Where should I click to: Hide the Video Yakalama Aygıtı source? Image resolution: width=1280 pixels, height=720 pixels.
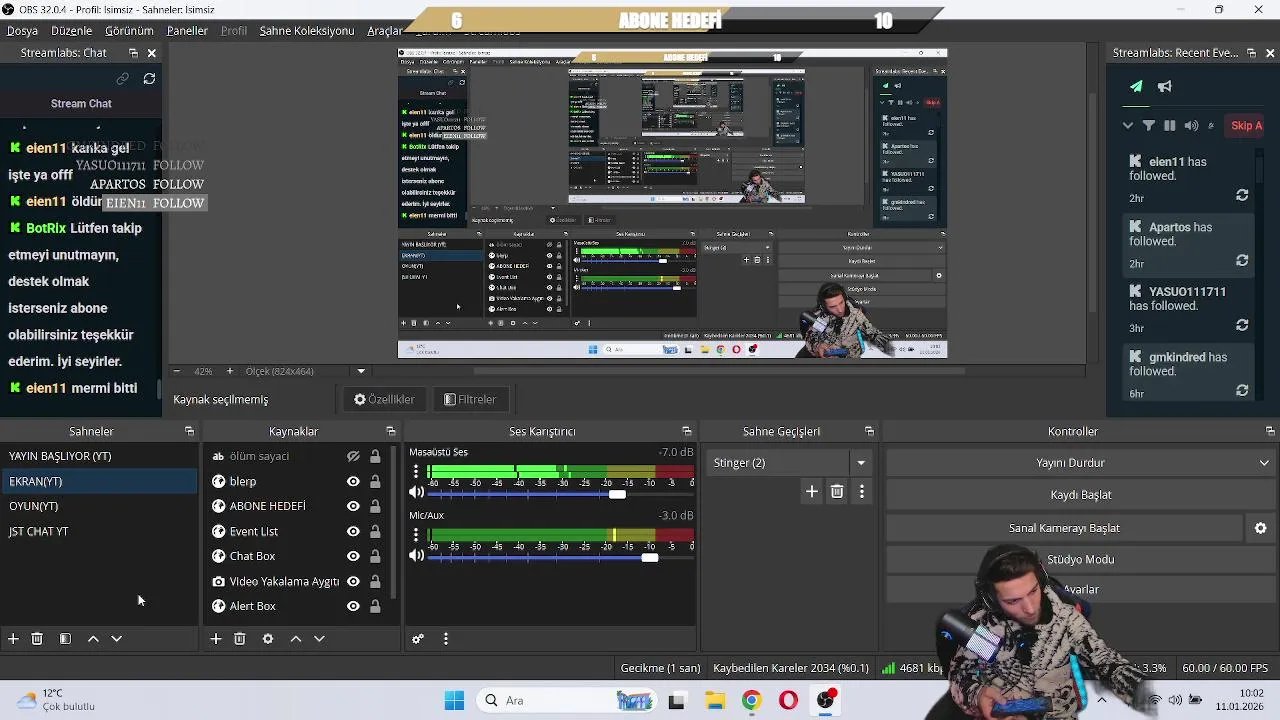click(353, 581)
